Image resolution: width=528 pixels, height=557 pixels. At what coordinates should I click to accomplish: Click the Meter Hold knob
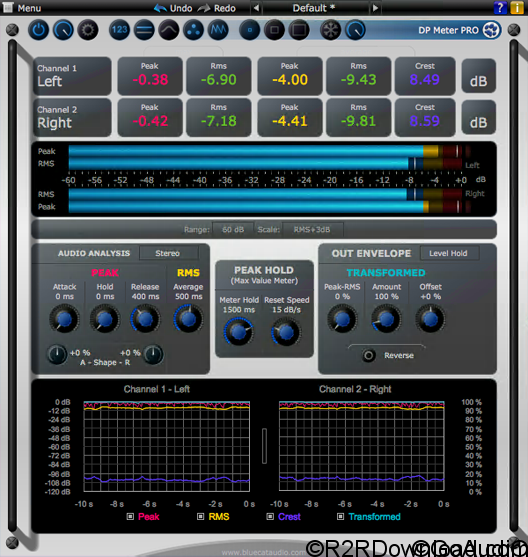point(238,332)
